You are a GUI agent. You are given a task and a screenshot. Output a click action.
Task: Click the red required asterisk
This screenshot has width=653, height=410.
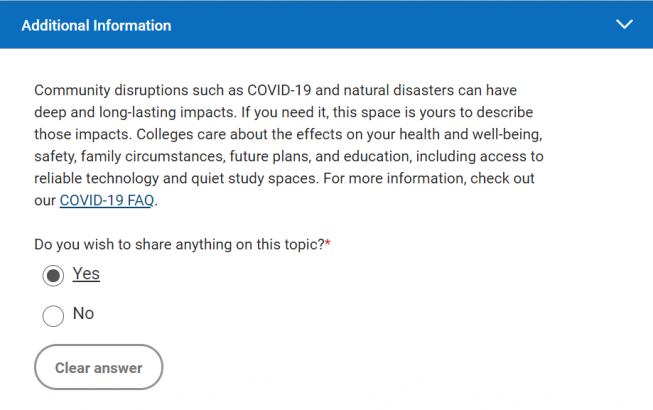tap(328, 244)
